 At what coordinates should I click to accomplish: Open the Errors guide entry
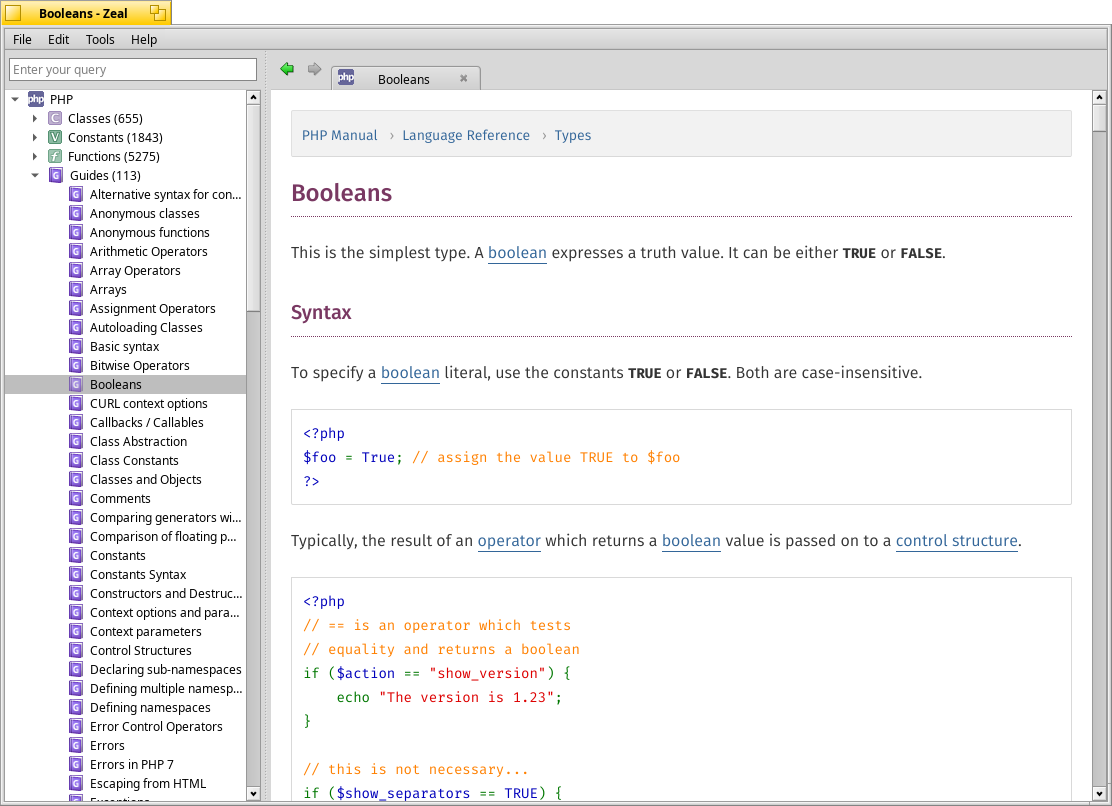point(107,746)
